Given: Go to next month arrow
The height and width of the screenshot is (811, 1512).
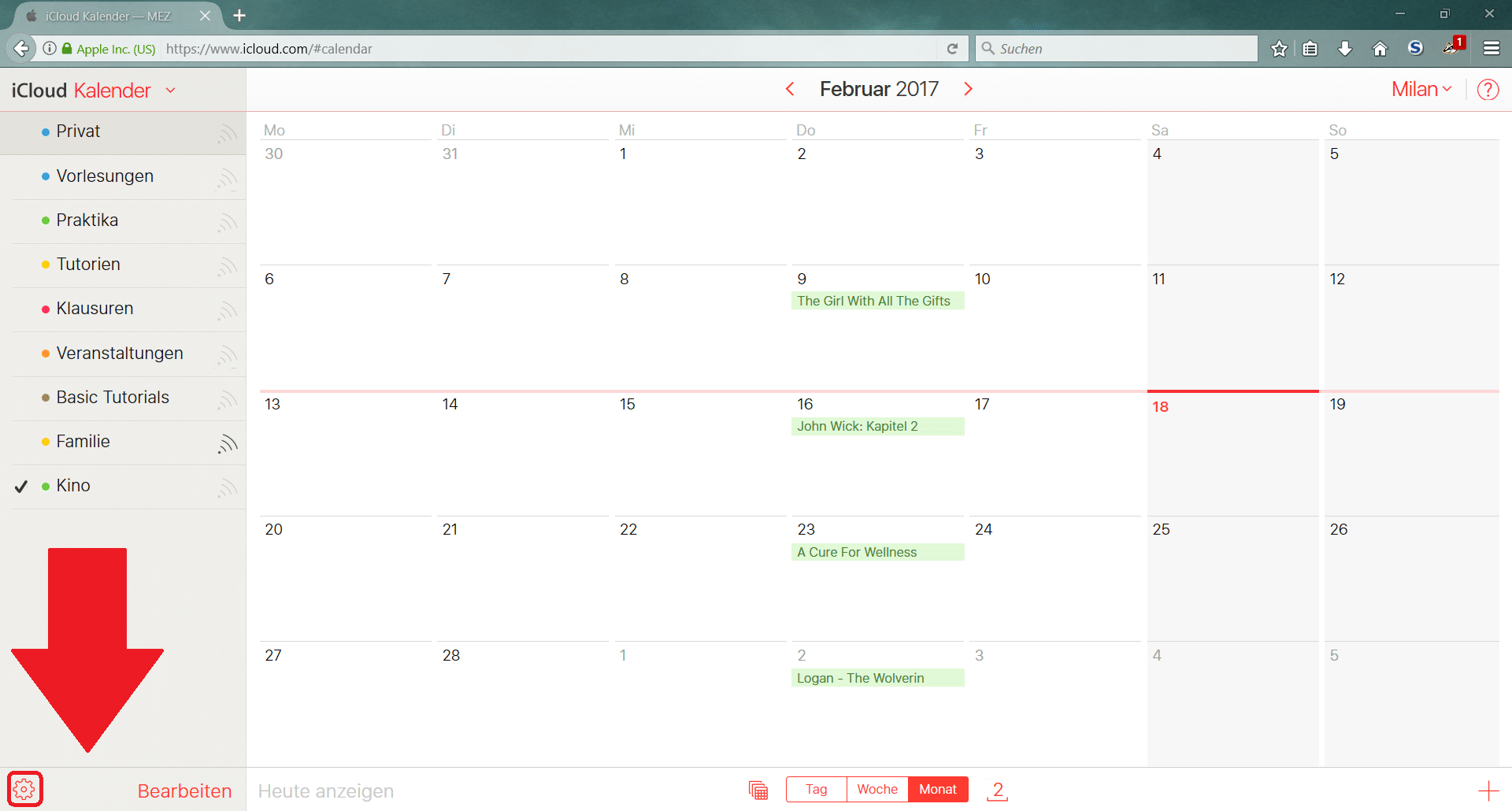Looking at the screenshot, I should click(968, 89).
